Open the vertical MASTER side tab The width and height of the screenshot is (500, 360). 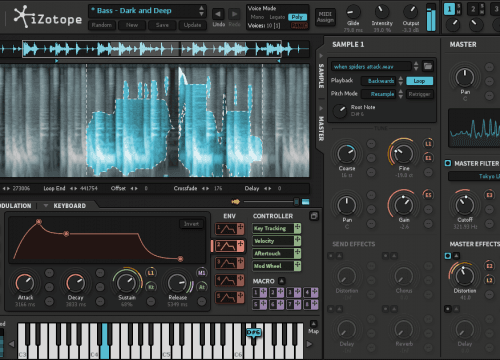point(321,128)
